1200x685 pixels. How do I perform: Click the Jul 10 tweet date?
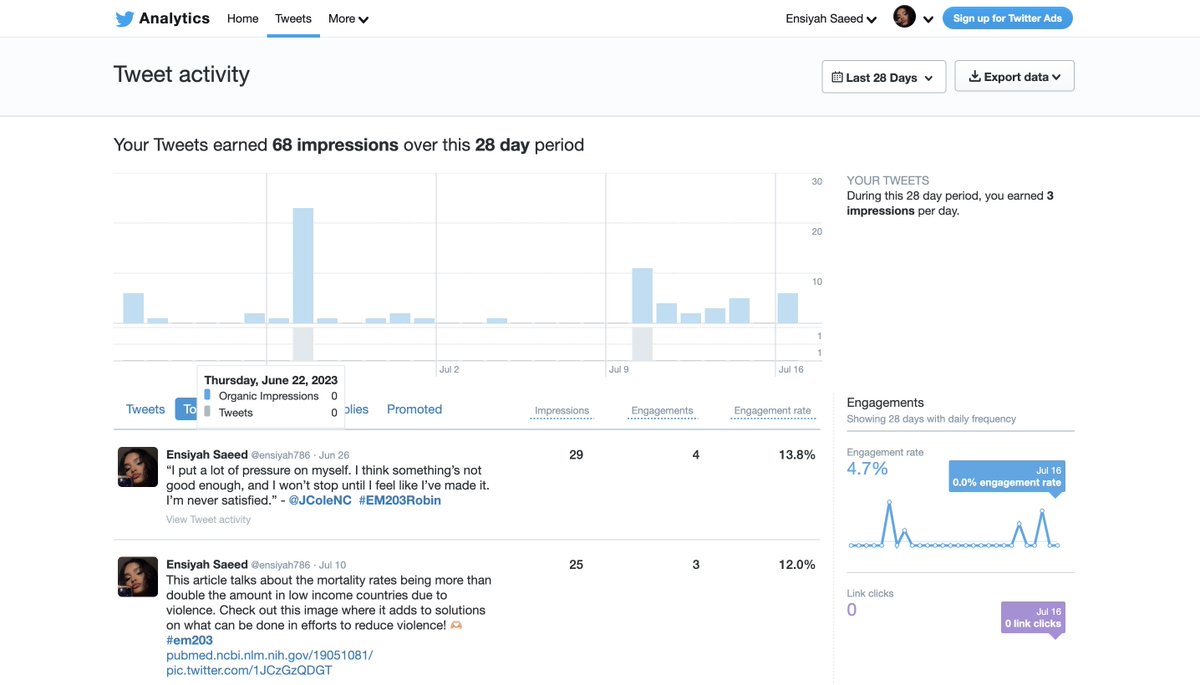[x=332, y=565]
